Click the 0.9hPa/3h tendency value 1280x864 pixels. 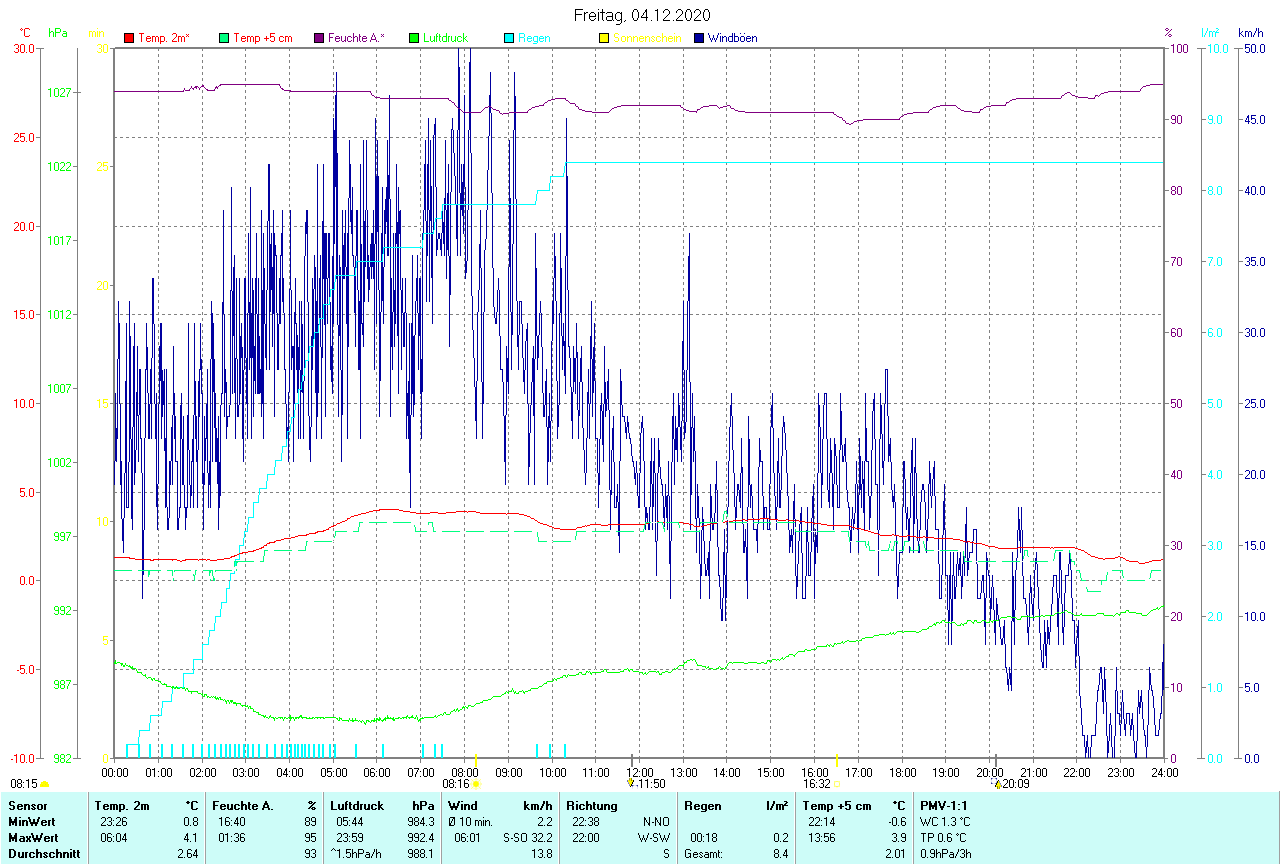coord(946,853)
